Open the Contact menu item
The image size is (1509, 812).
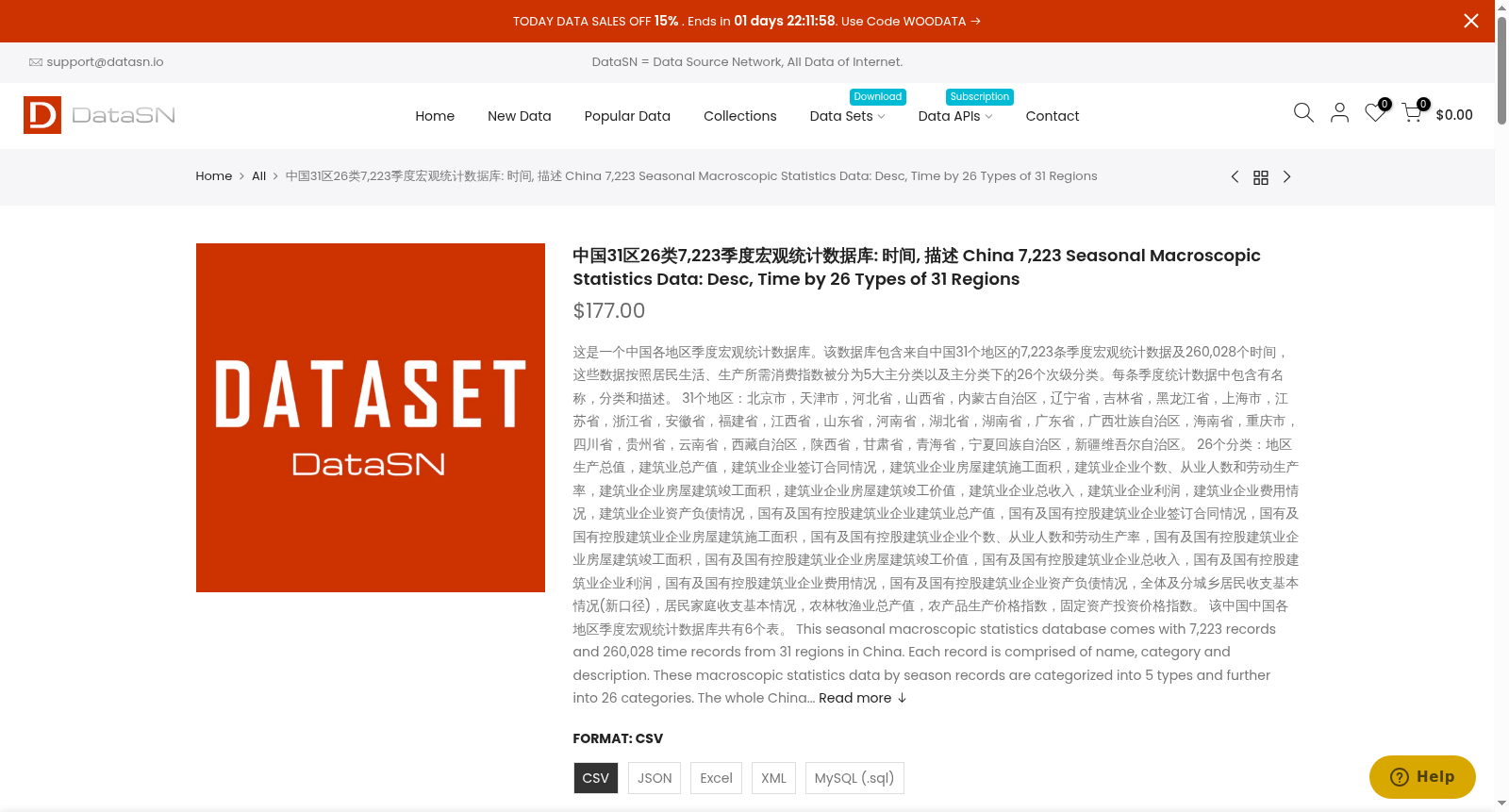[1053, 116]
